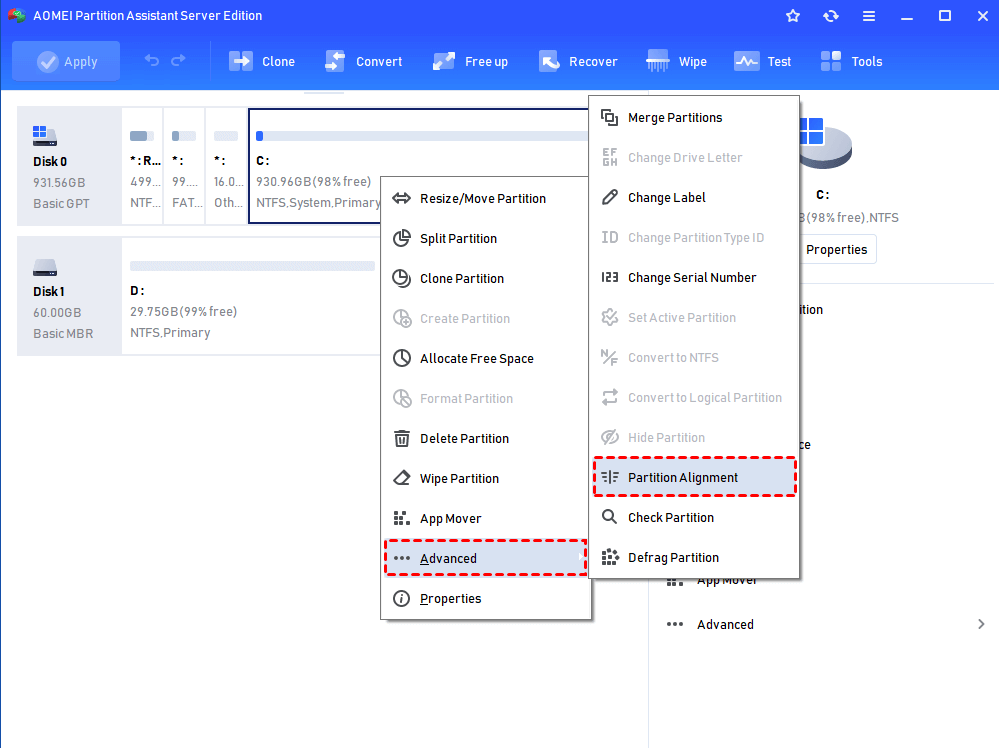This screenshot has height=748, width=999.
Task: Select Disk 1 in the disk list
Action: (69, 296)
